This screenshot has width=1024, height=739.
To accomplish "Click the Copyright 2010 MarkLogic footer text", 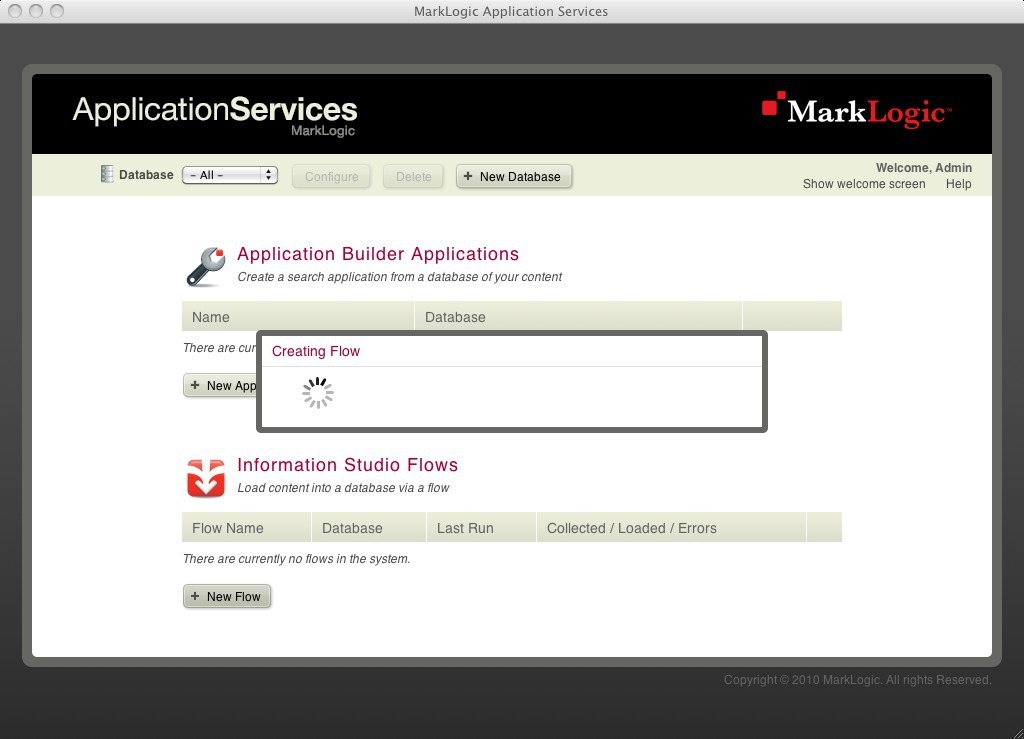I will click(x=857, y=680).
